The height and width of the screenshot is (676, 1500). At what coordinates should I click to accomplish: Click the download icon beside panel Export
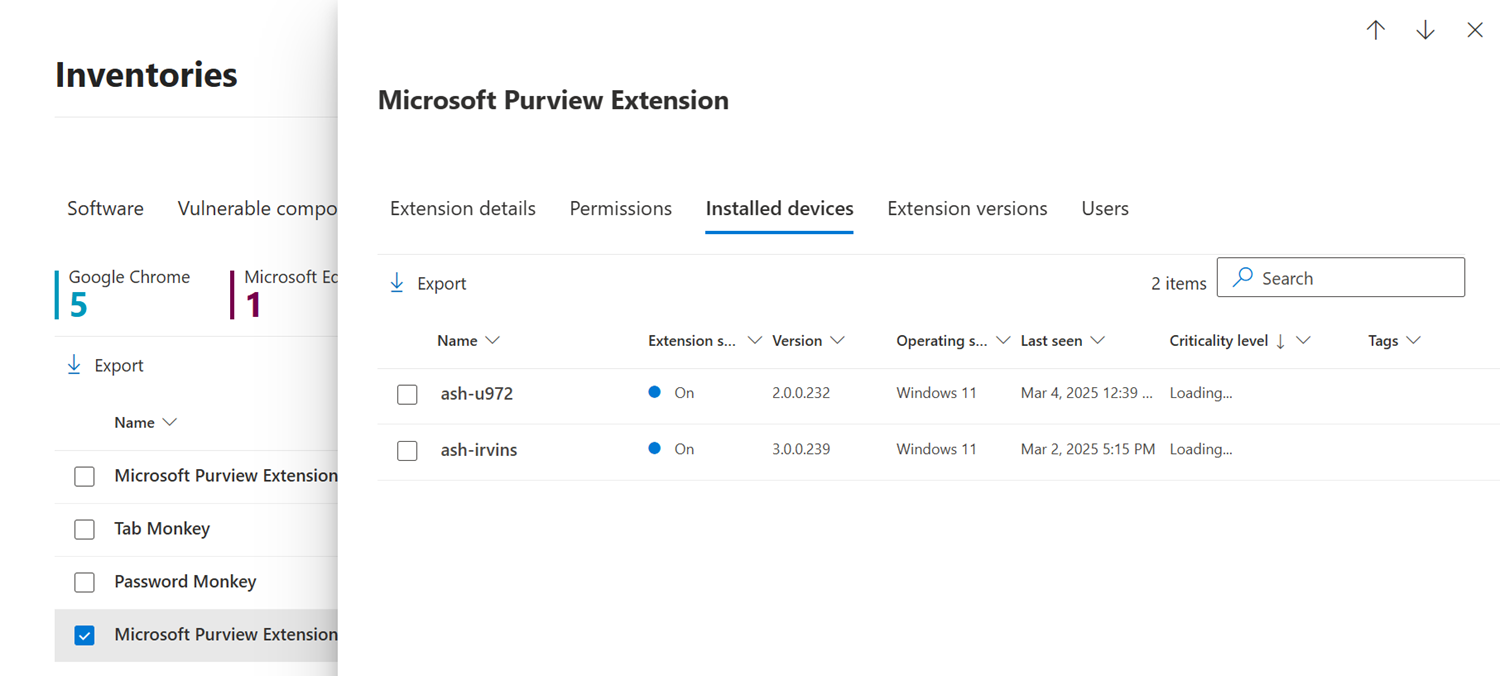pyautogui.click(x=397, y=283)
